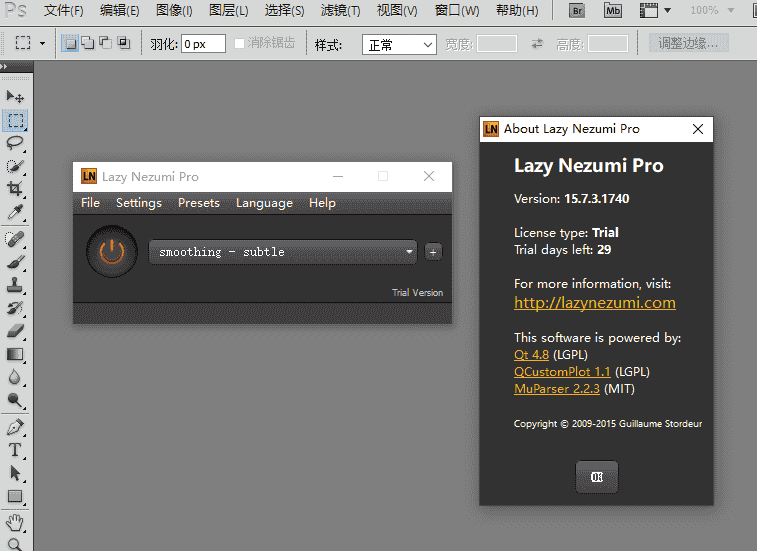Select the Eraser tool

(15, 330)
